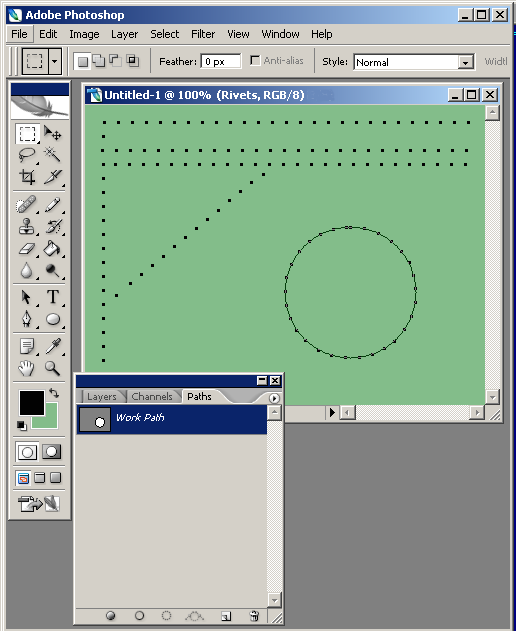
Task: Open the Filter menu
Action: 203,34
